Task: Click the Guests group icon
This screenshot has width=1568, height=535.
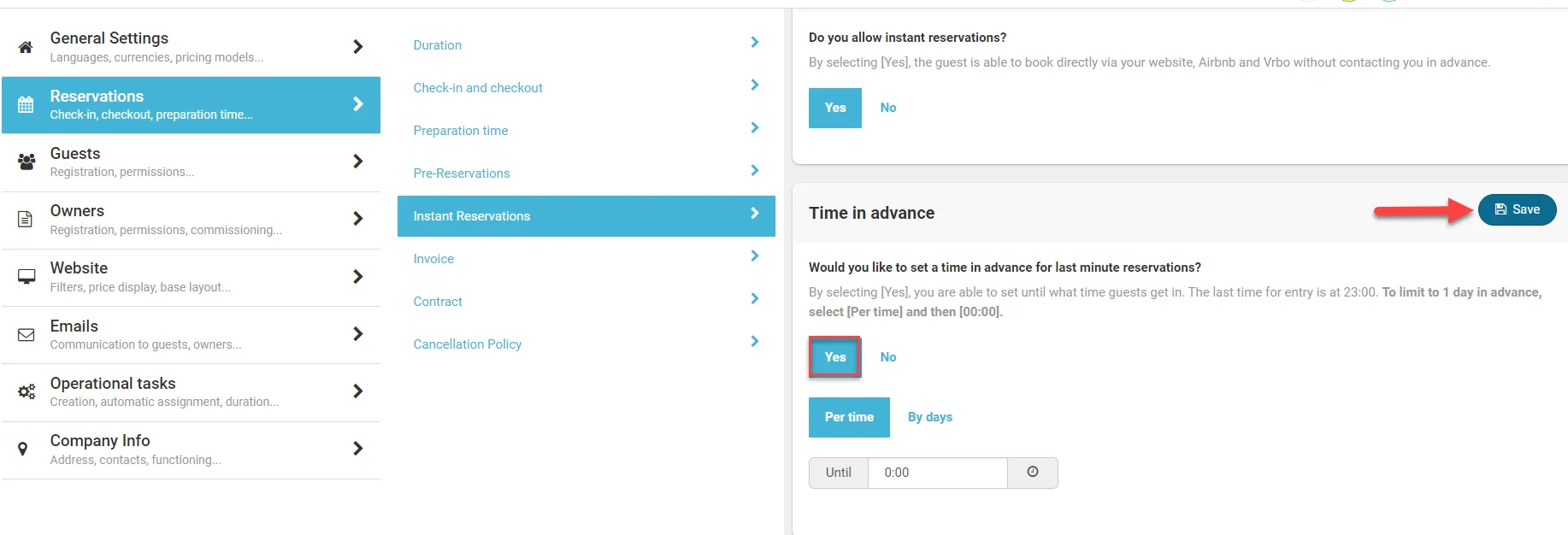Action: coord(27,162)
